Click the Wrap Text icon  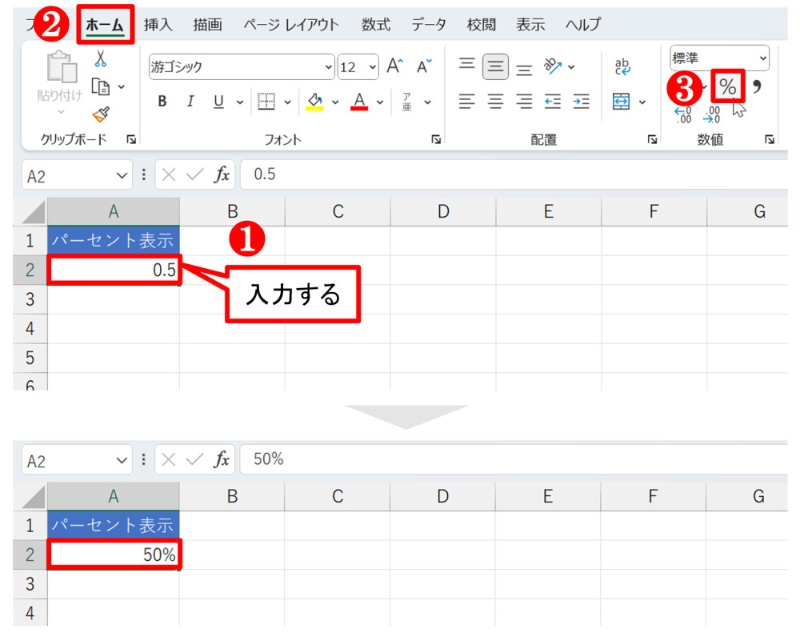pyautogui.click(x=622, y=68)
